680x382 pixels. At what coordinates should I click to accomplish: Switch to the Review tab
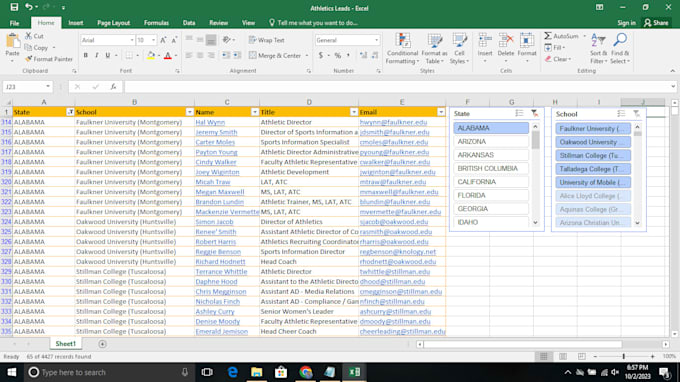pyautogui.click(x=219, y=23)
